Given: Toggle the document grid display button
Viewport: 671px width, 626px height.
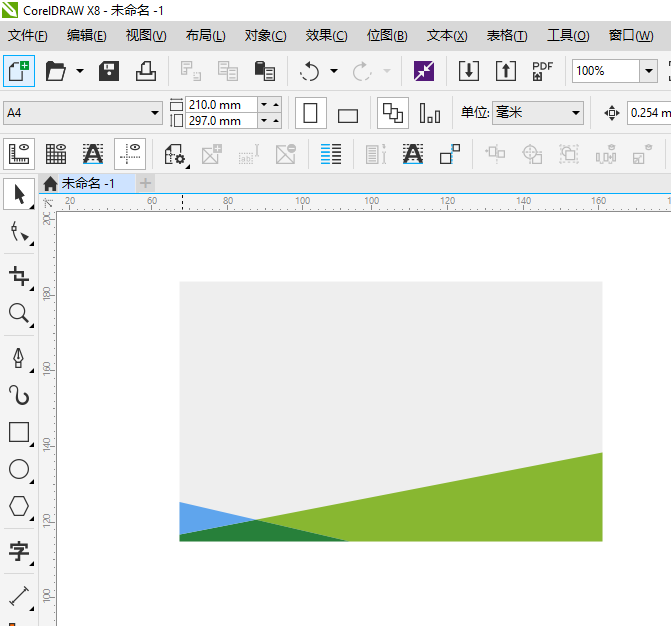Looking at the screenshot, I should (57, 154).
